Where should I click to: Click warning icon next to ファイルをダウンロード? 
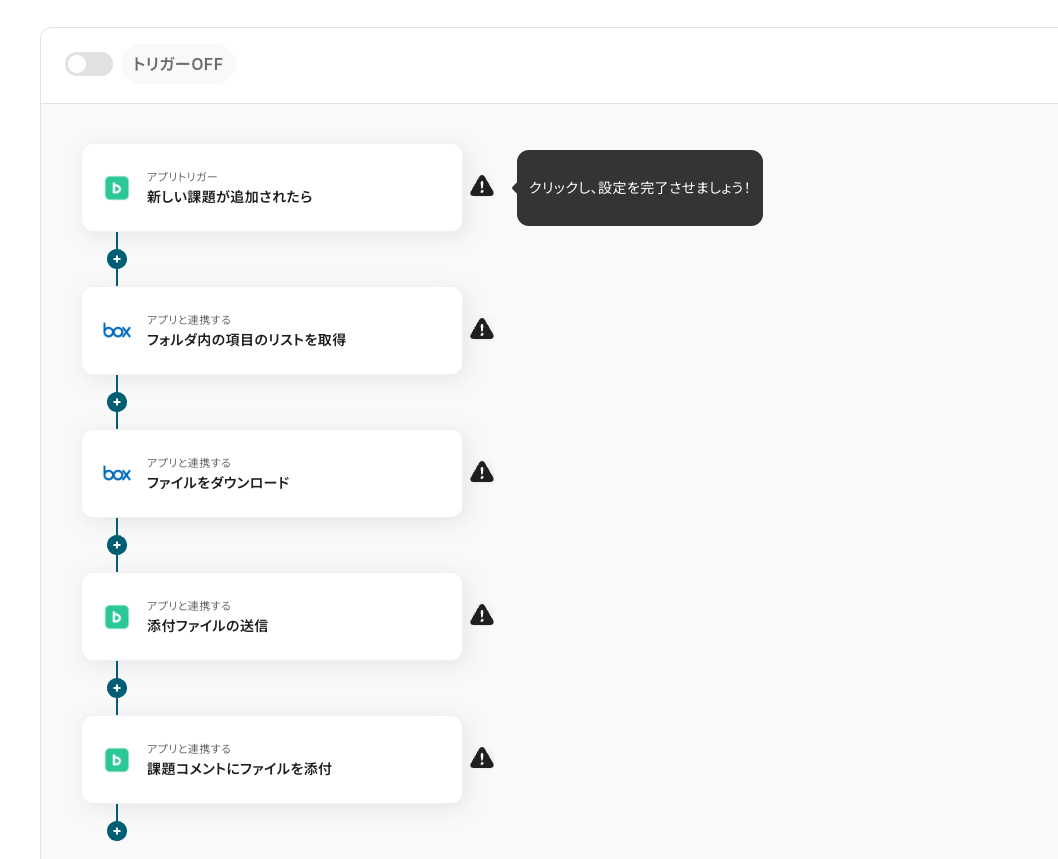482,472
